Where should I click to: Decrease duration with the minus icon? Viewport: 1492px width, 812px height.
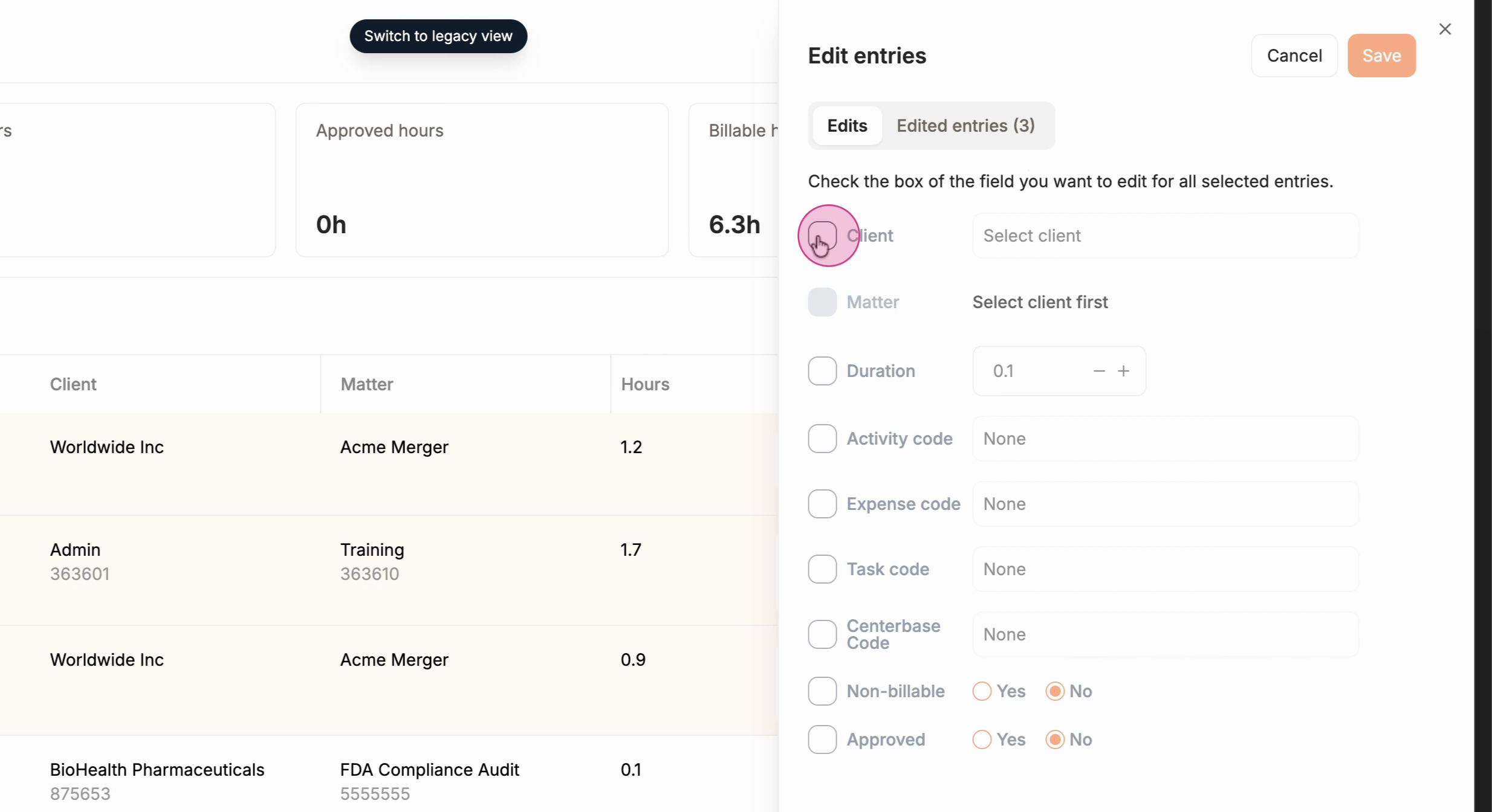point(1099,371)
